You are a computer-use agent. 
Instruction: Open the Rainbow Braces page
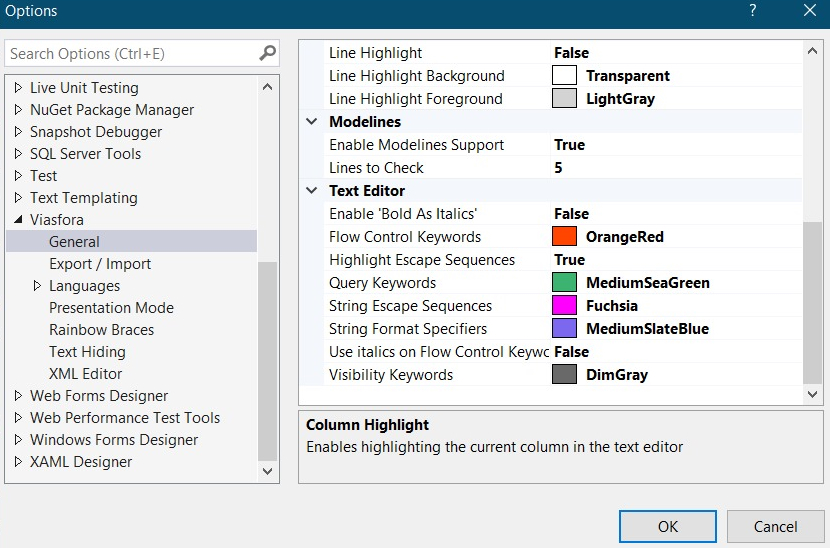(x=102, y=330)
